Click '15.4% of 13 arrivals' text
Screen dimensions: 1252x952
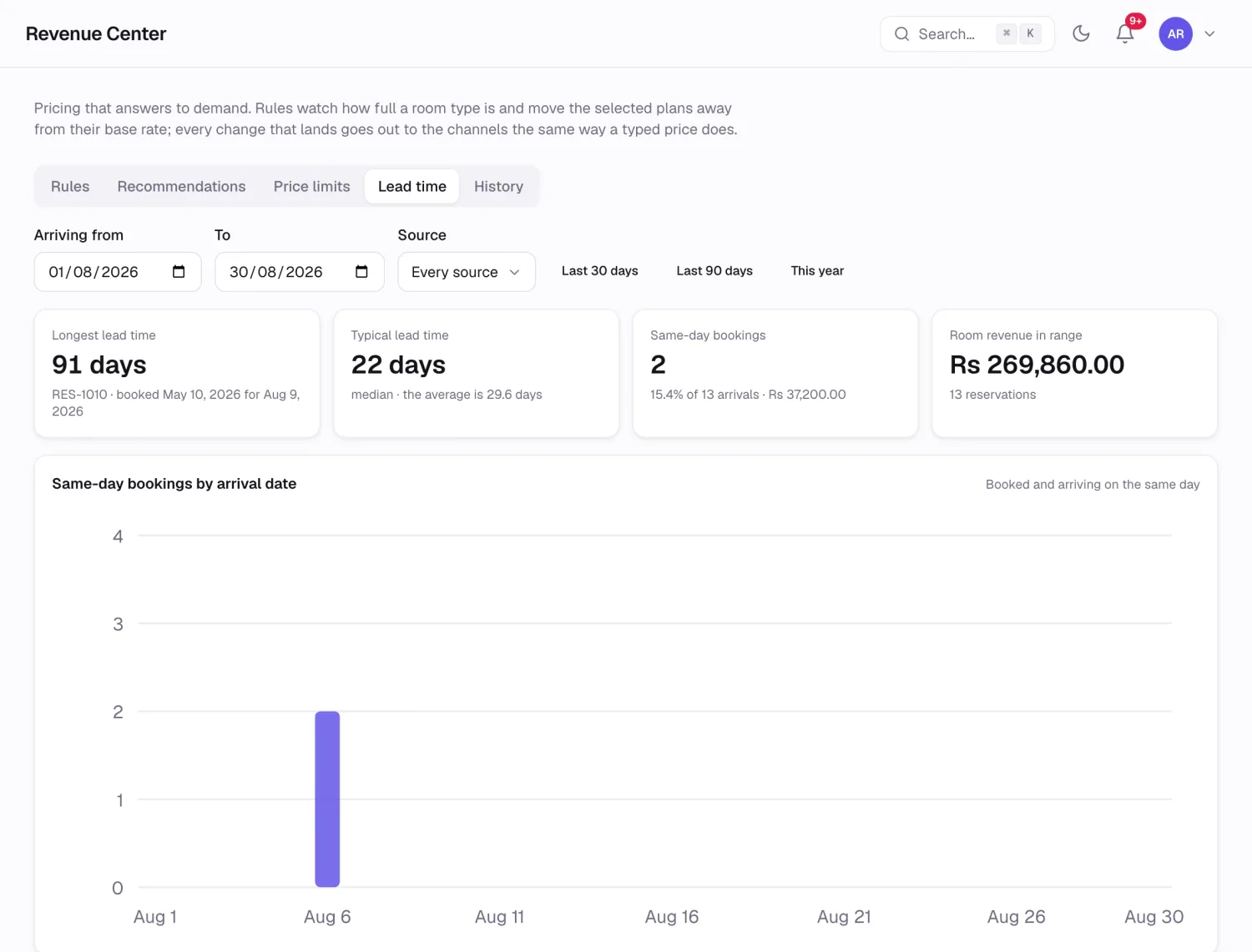click(704, 395)
